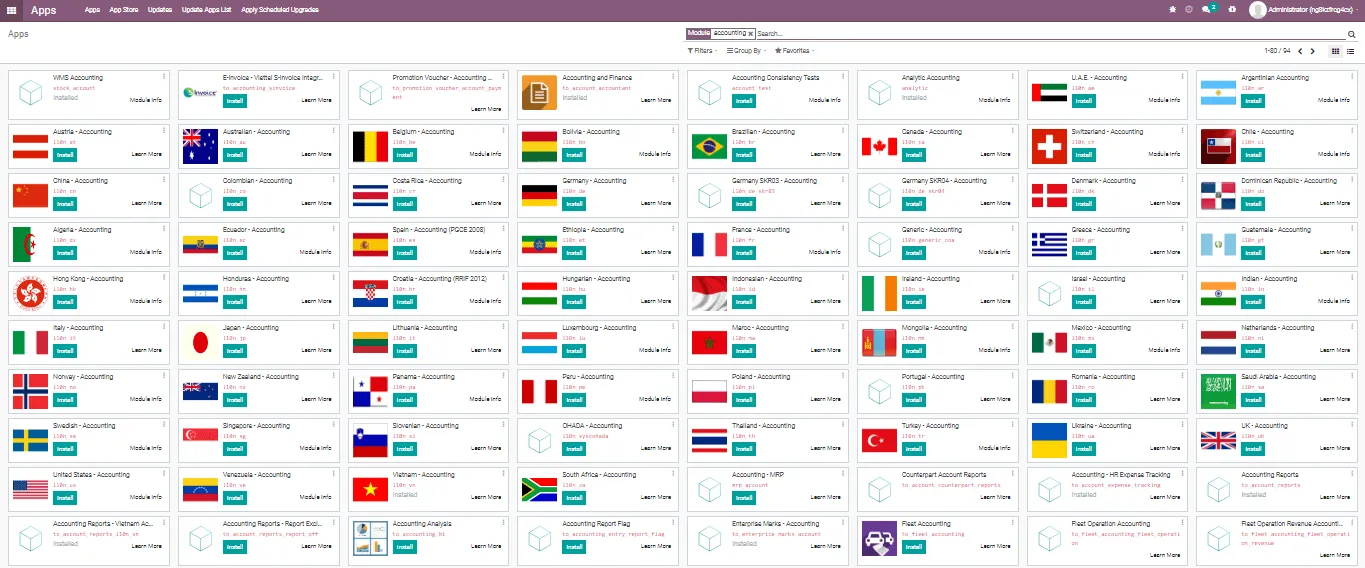Click the 1-80 / 94 pager counter

pyautogui.click(x=1277, y=51)
